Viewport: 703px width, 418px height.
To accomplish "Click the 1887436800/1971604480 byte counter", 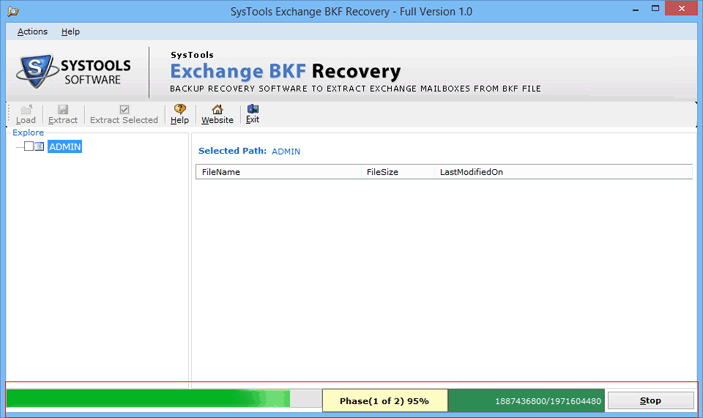I will [x=527, y=401].
